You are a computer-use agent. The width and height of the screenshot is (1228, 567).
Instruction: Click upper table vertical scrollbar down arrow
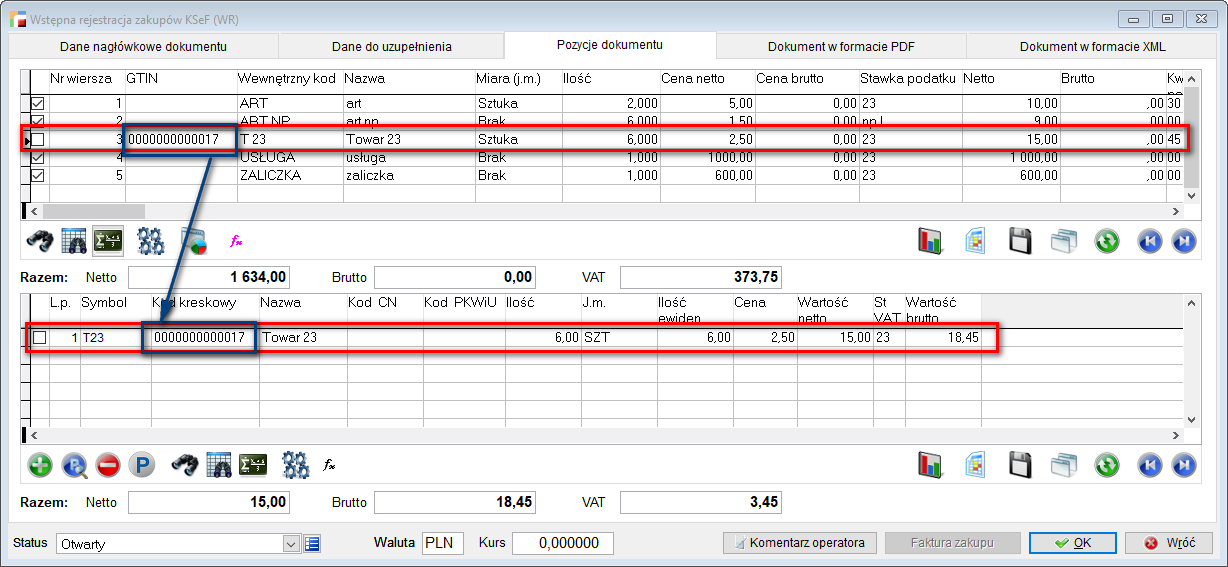1191,194
